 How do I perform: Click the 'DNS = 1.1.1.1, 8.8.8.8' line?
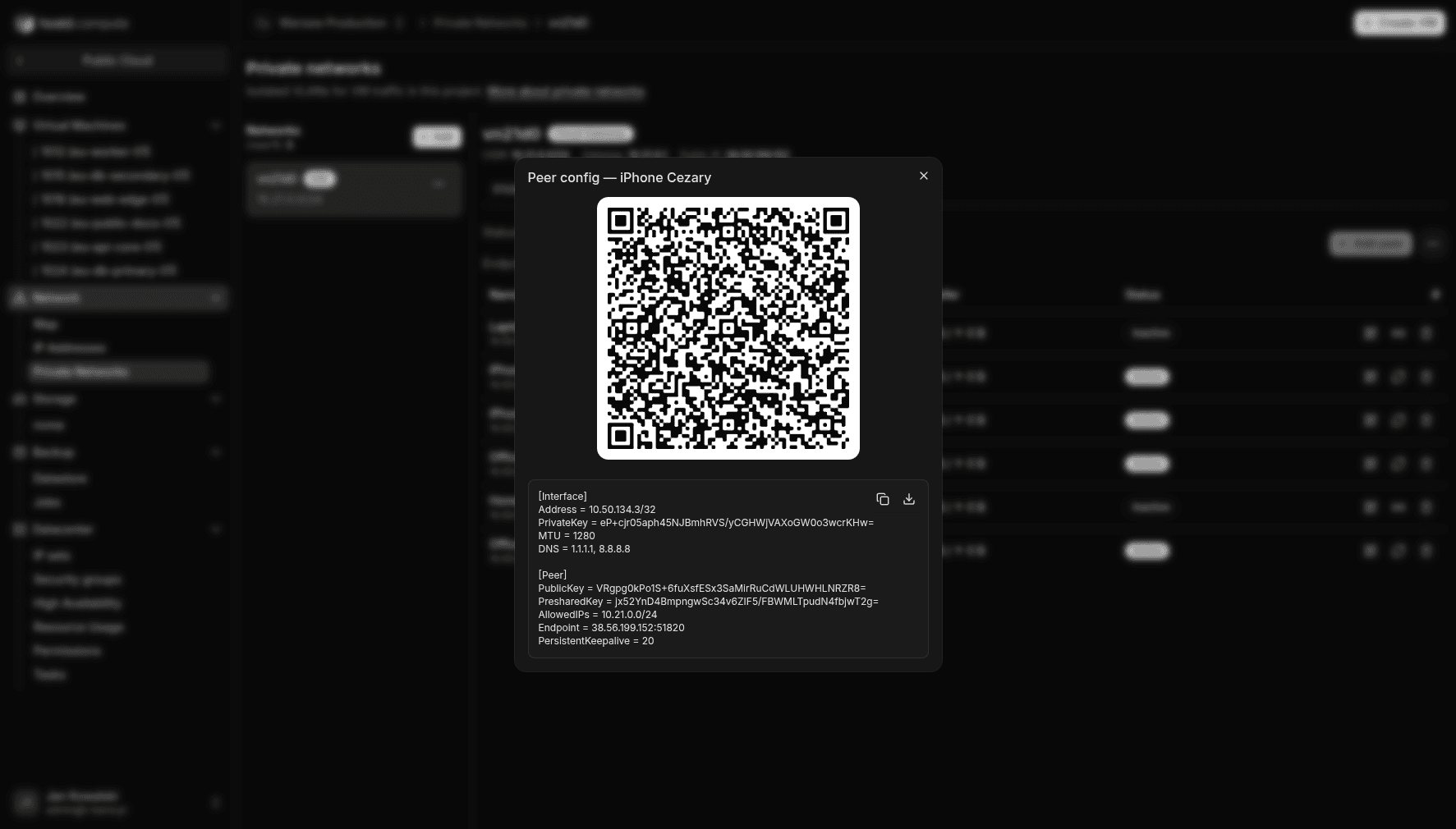click(585, 549)
